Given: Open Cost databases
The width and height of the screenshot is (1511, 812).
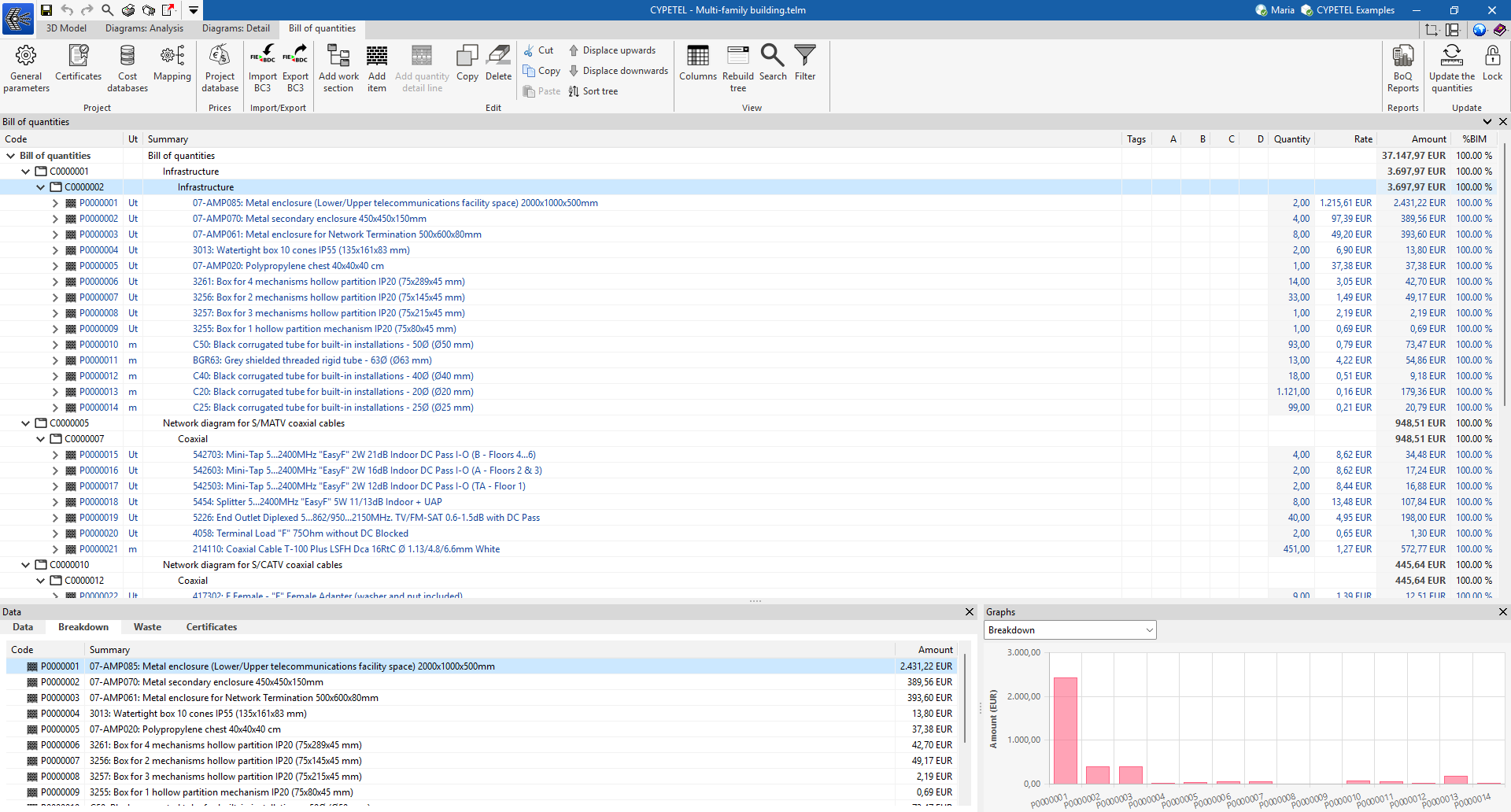Looking at the screenshot, I should [127, 68].
